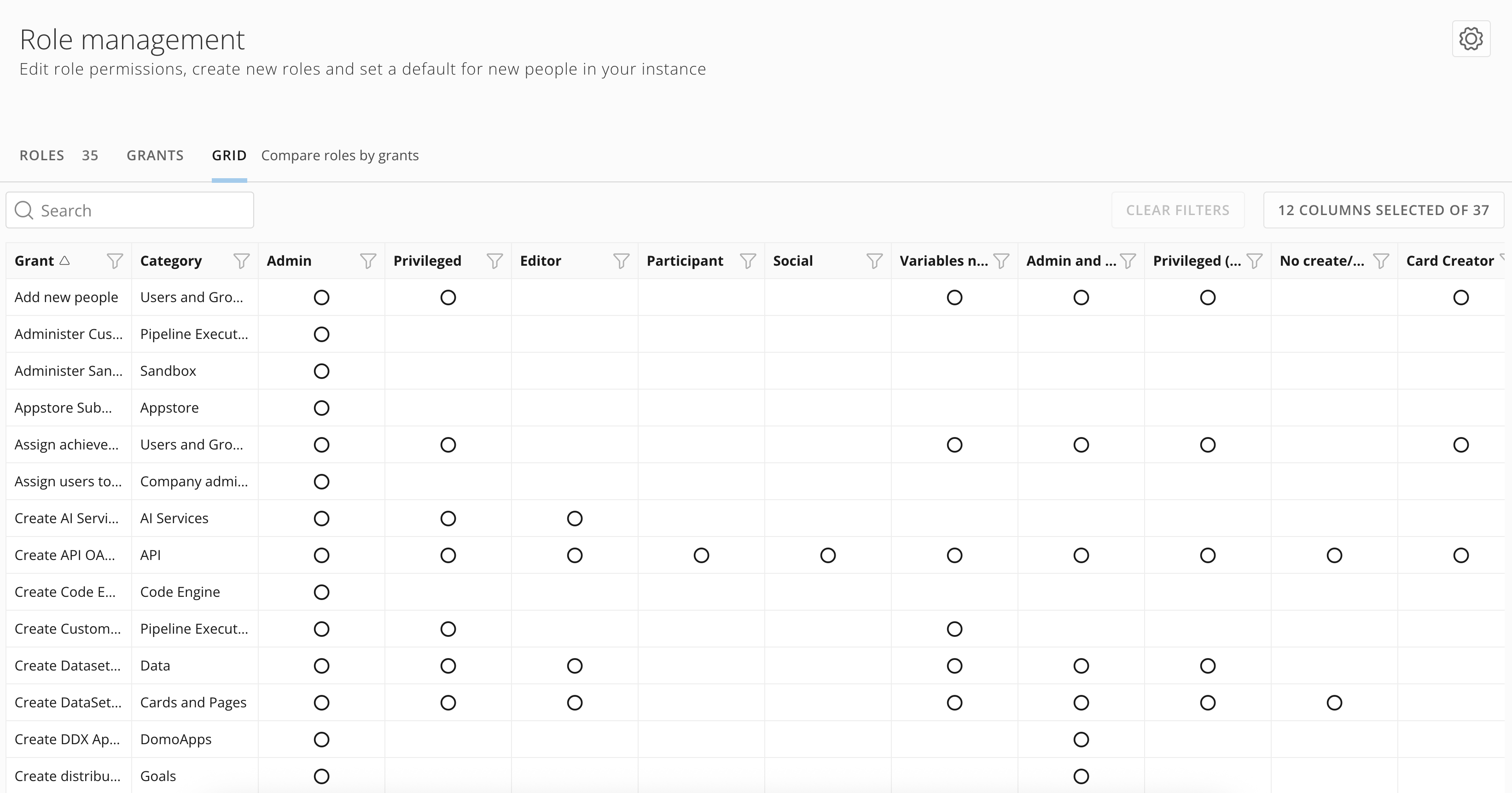Open the filter on the Admin column
Viewport: 1512px width, 793px height.
367,261
